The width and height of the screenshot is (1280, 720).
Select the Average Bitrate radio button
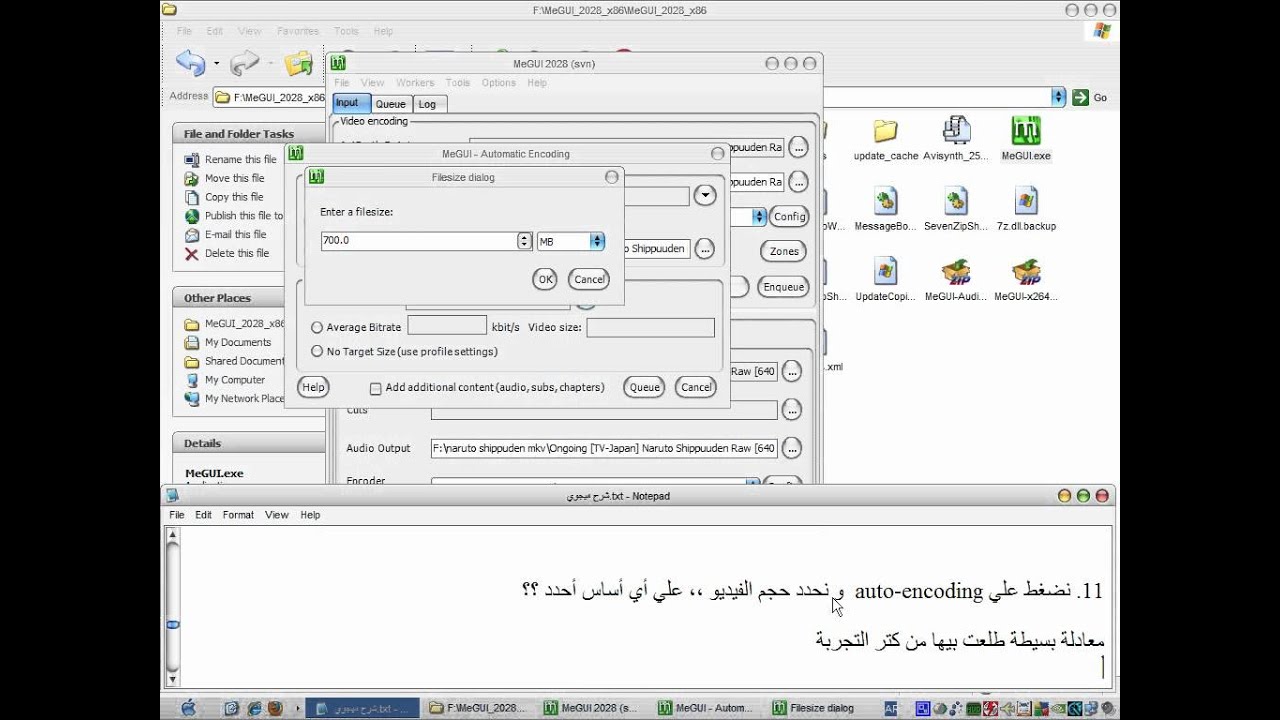[317, 327]
